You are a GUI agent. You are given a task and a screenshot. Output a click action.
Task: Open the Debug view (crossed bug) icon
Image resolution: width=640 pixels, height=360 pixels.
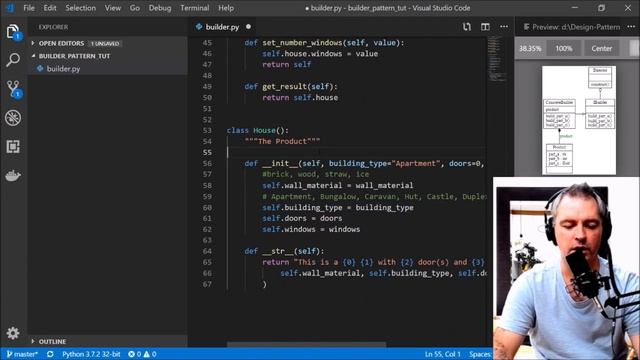(13, 118)
